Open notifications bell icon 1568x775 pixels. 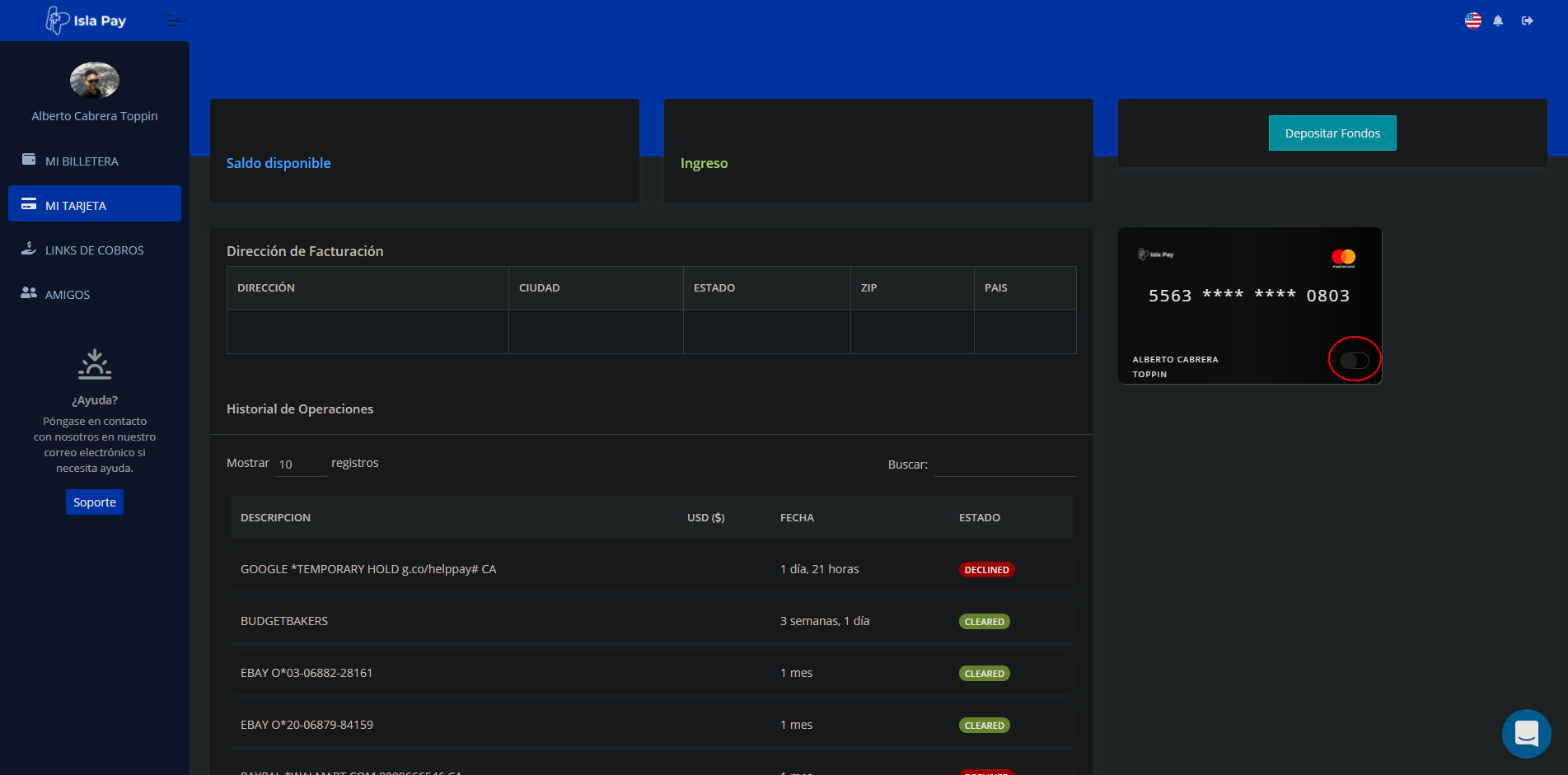click(1498, 21)
